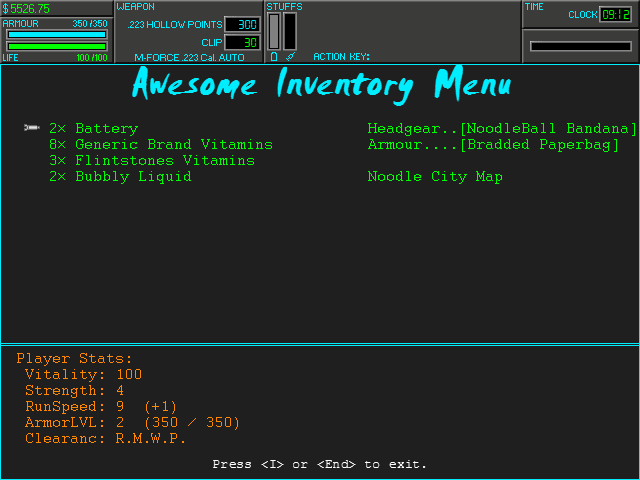Click the green life bar
Viewport: 640px width, 480px height.
pyautogui.click(x=57, y=46)
